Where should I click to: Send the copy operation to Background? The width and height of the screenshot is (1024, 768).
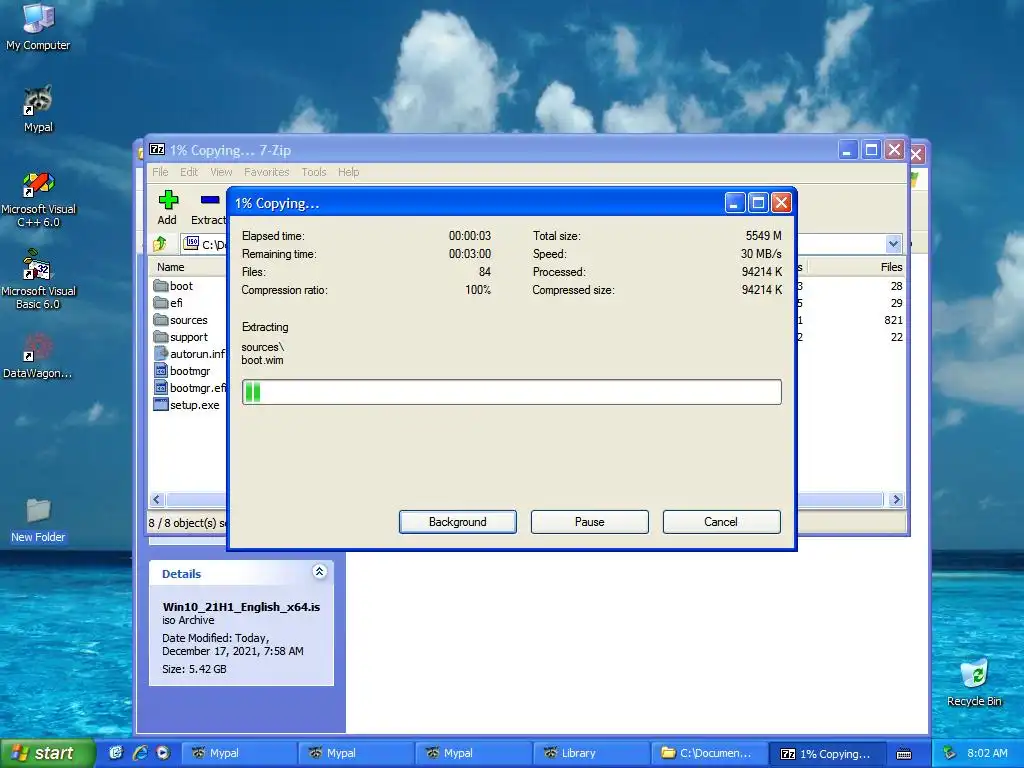click(x=458, y=522)
